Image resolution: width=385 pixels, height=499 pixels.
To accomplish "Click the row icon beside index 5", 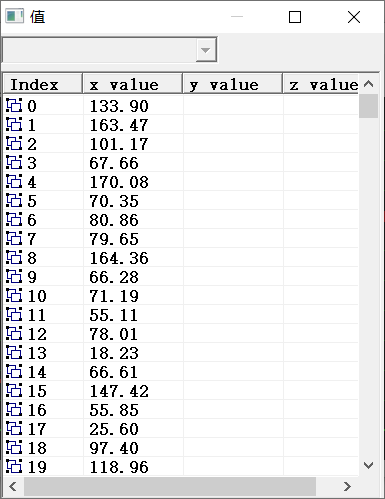I will (x=14, y=200).
